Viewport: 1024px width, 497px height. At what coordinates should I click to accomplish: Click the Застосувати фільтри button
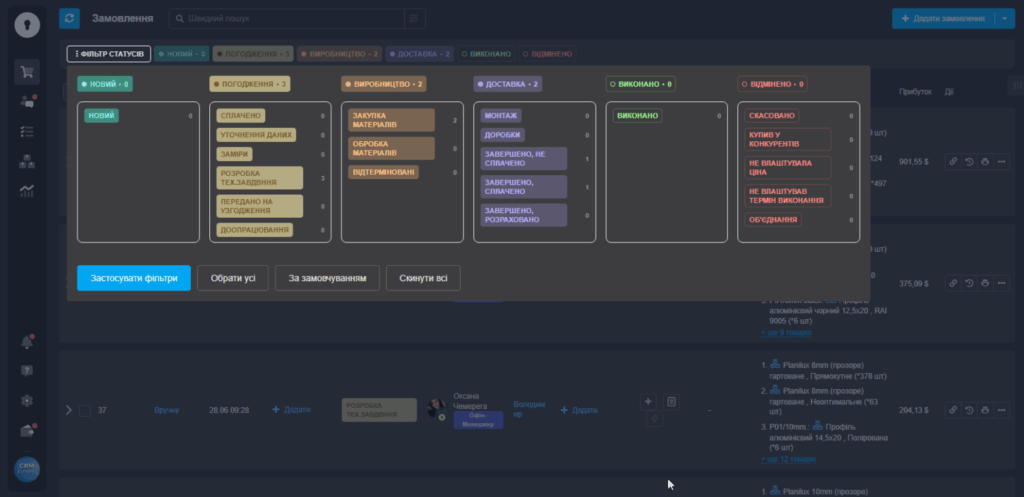133,277
